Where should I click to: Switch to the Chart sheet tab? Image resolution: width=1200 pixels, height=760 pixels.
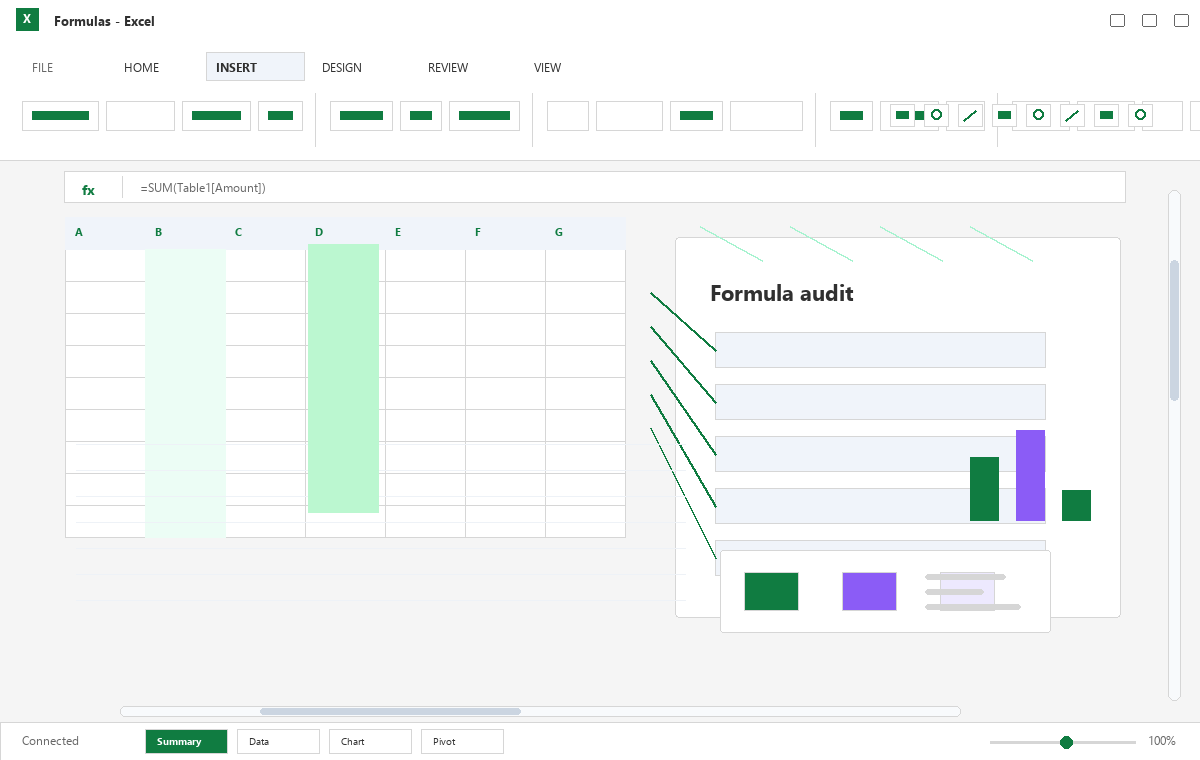(370, 741)
